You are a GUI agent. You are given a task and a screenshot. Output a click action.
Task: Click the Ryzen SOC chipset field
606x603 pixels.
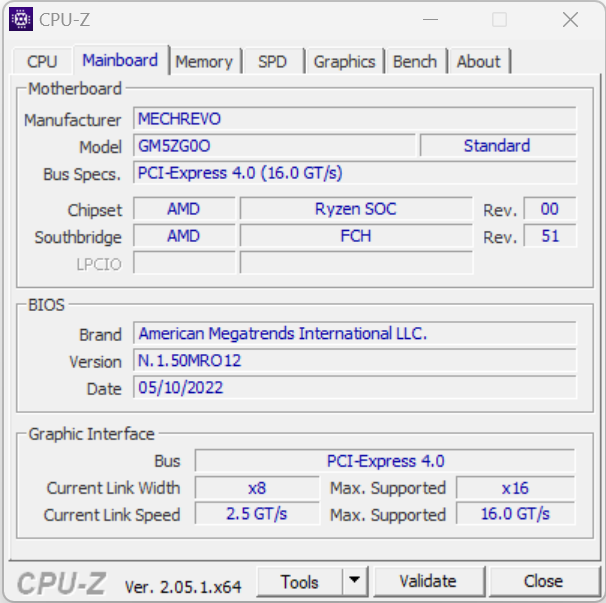click(356, 209)
